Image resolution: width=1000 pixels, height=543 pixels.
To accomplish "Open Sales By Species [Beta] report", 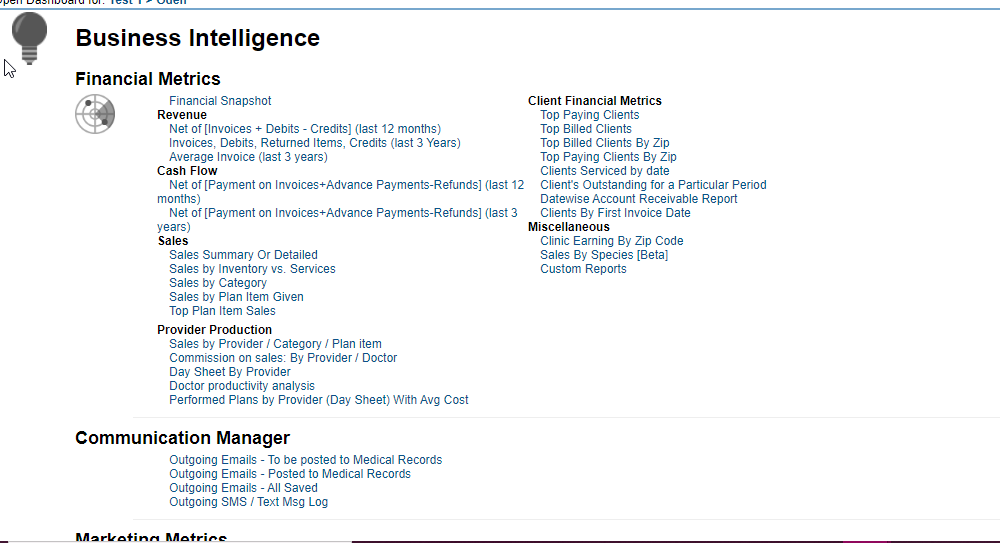I will [604, 255].
